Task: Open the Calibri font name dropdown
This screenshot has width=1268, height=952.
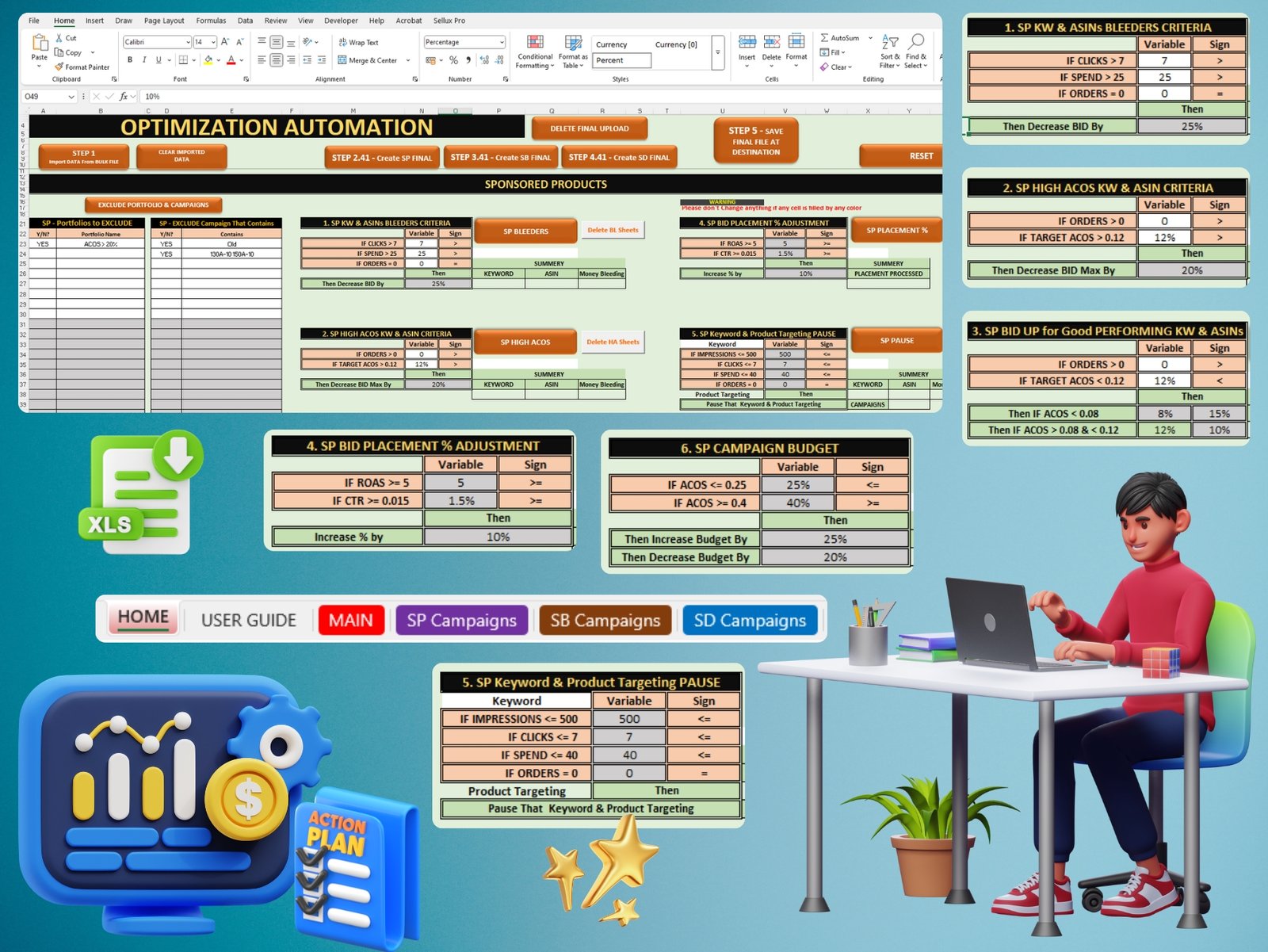Action: coord(188,43)
